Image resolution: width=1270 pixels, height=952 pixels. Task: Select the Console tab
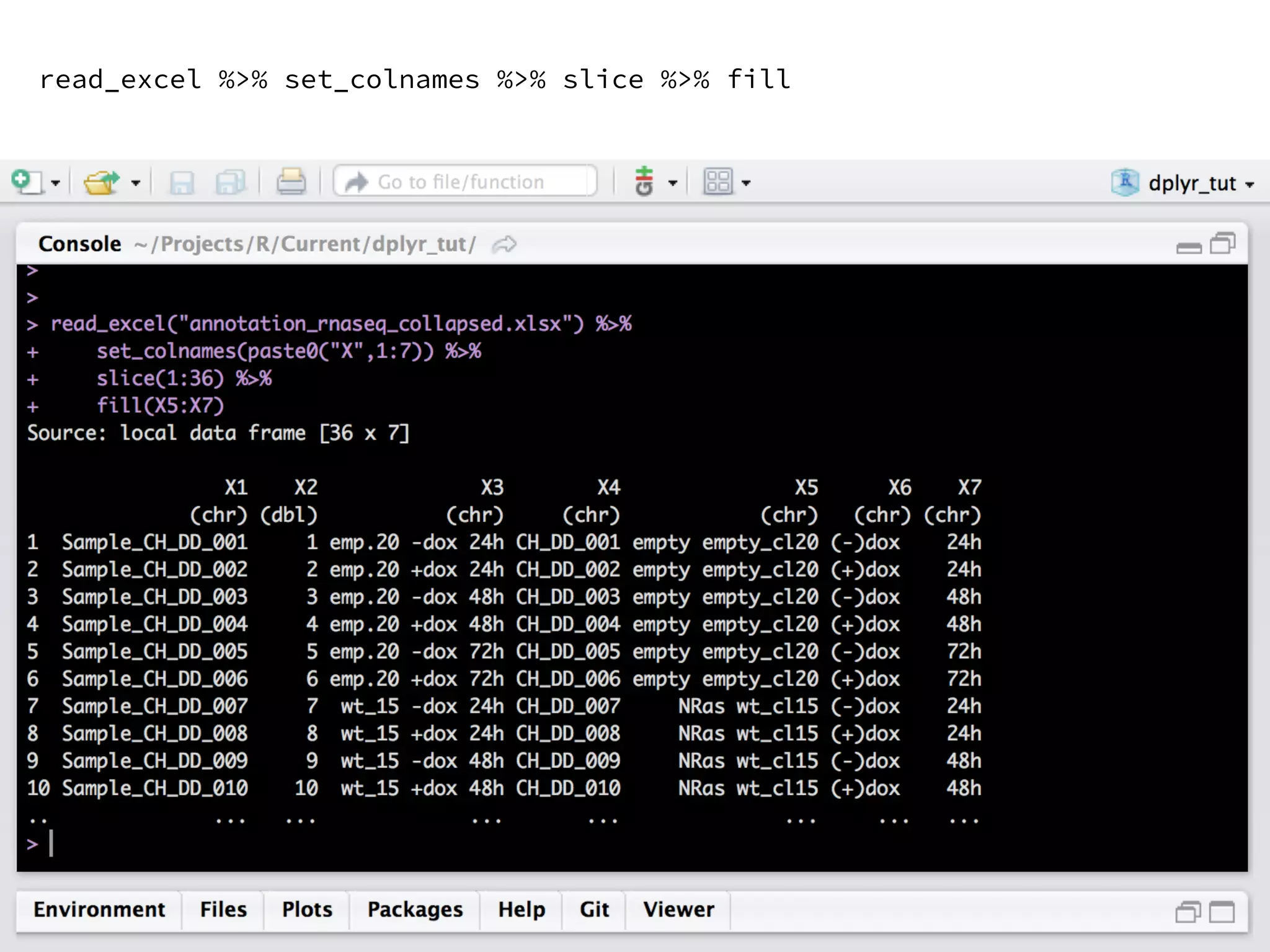point(80,244)
